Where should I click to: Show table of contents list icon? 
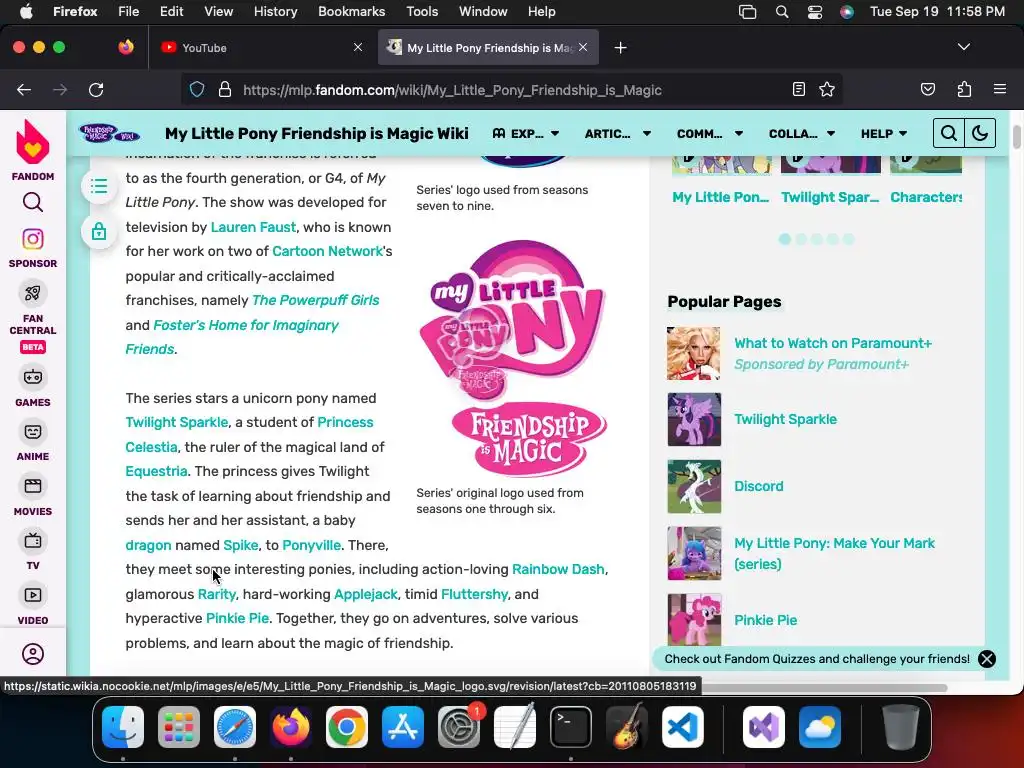click(x=99, y=187)
